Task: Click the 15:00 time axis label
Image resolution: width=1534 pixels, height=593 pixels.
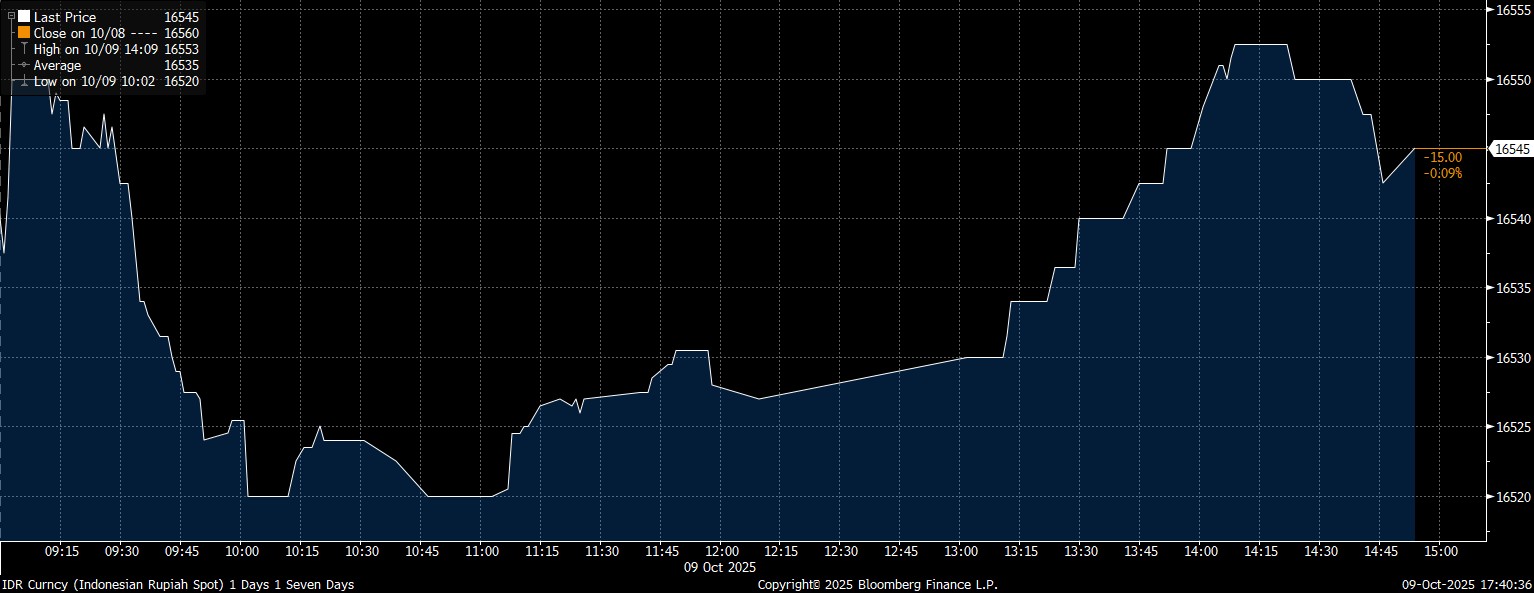Action: [1439, 551]
